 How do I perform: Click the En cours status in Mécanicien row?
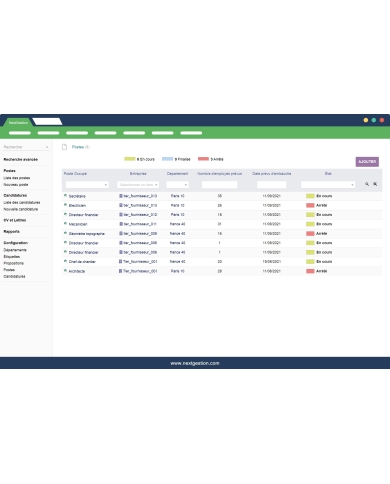coord(324,224)
